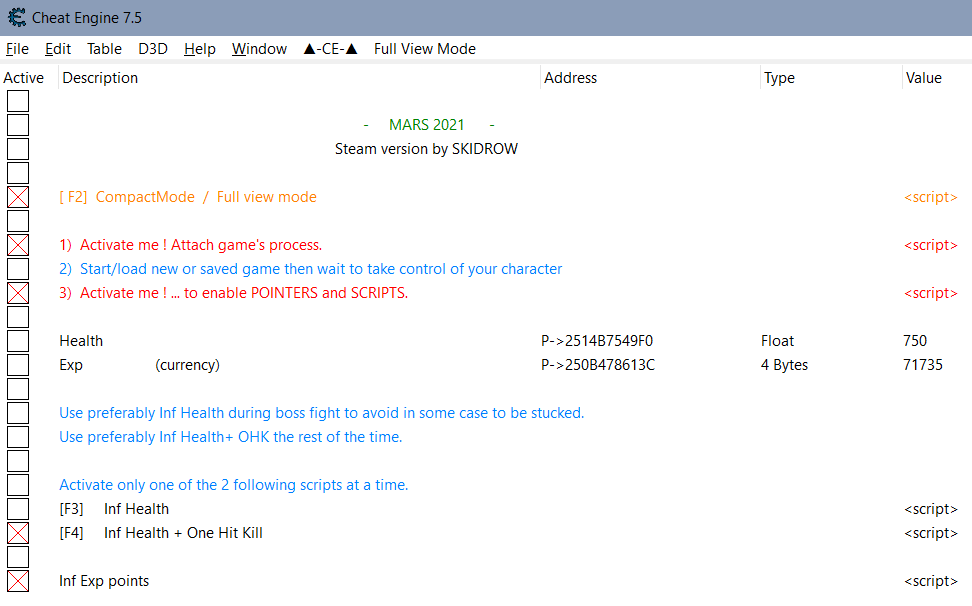The image size is (972, 606).
Task: Toggle the CompactMode / Full view mode checkbox
Action: pos(18,197)
